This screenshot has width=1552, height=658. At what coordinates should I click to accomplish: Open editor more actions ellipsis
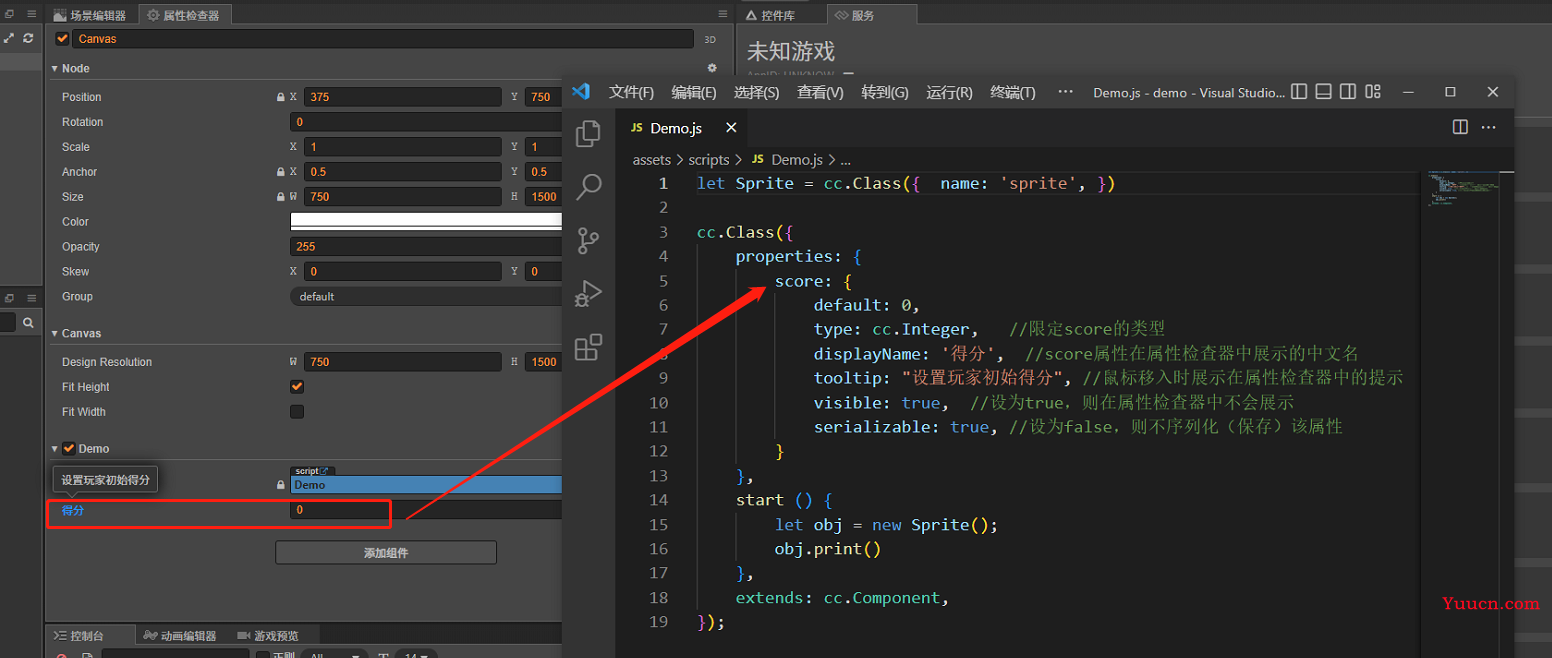(1489, 128)
